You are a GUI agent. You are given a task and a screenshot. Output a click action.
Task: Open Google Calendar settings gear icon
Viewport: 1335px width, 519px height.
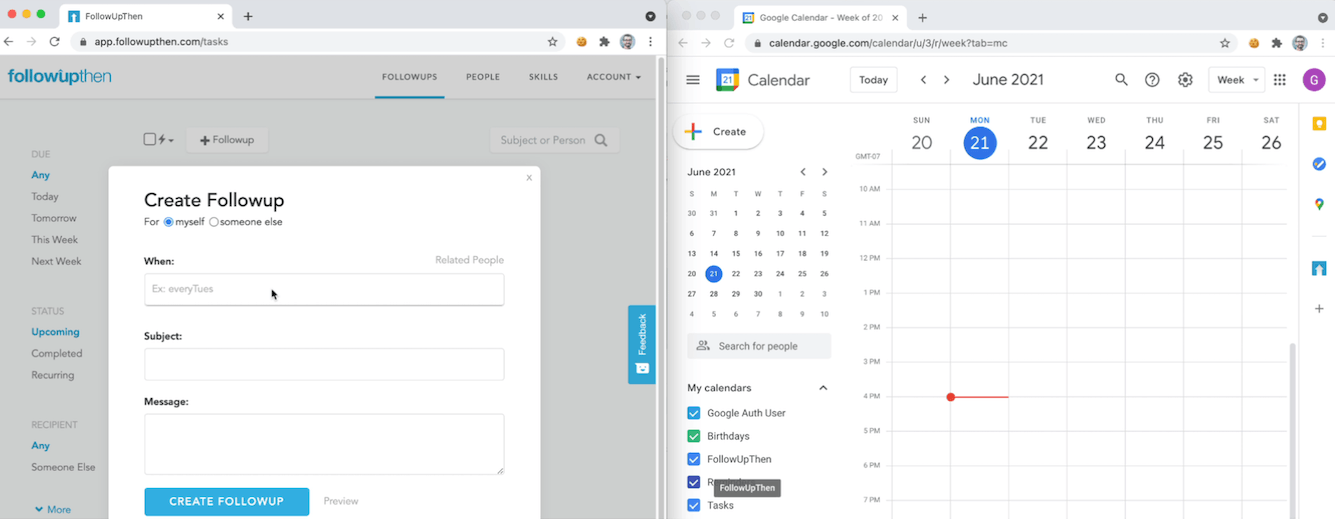click(x=1185, y=80)
